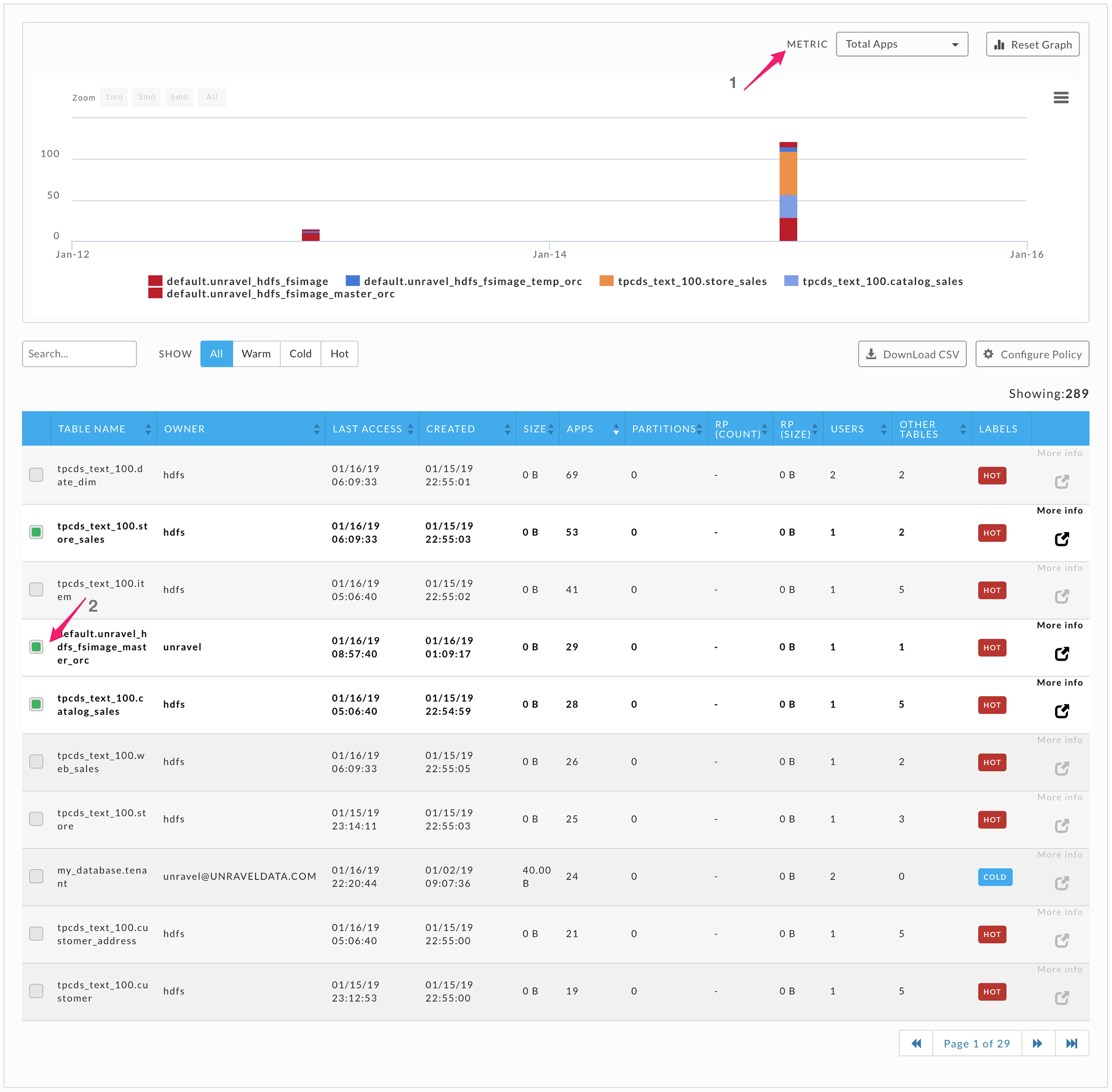Image resolution: width=1112 pixels, height=1092 pixels.
Task: Toggle default.unravel_hdfs_fsimage legend swatch
Action: coord(155,281)
